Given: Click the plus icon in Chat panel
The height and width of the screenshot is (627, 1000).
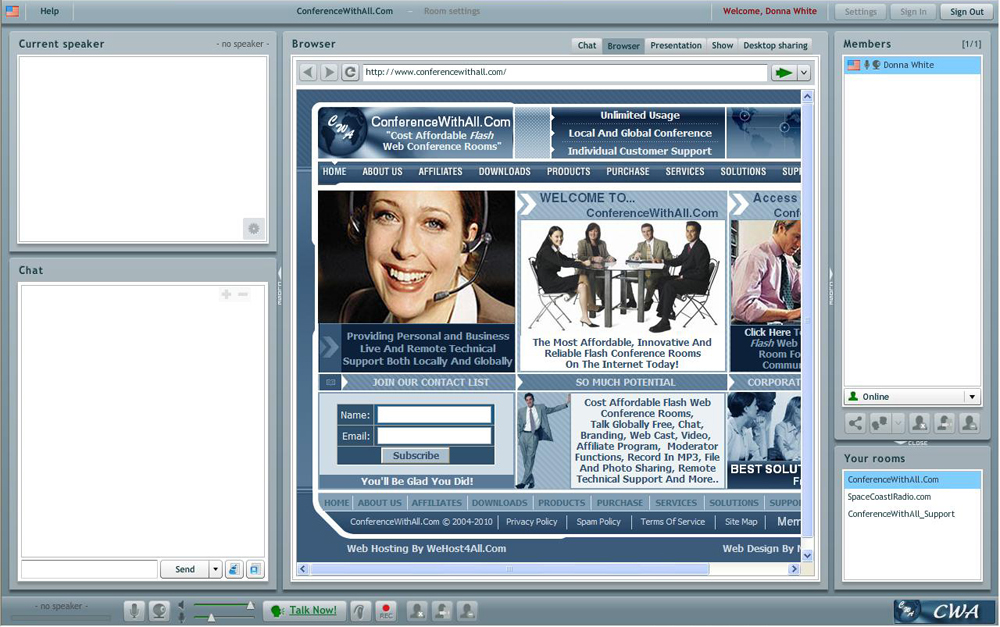Looking at the screenshot, I should 226,294.
